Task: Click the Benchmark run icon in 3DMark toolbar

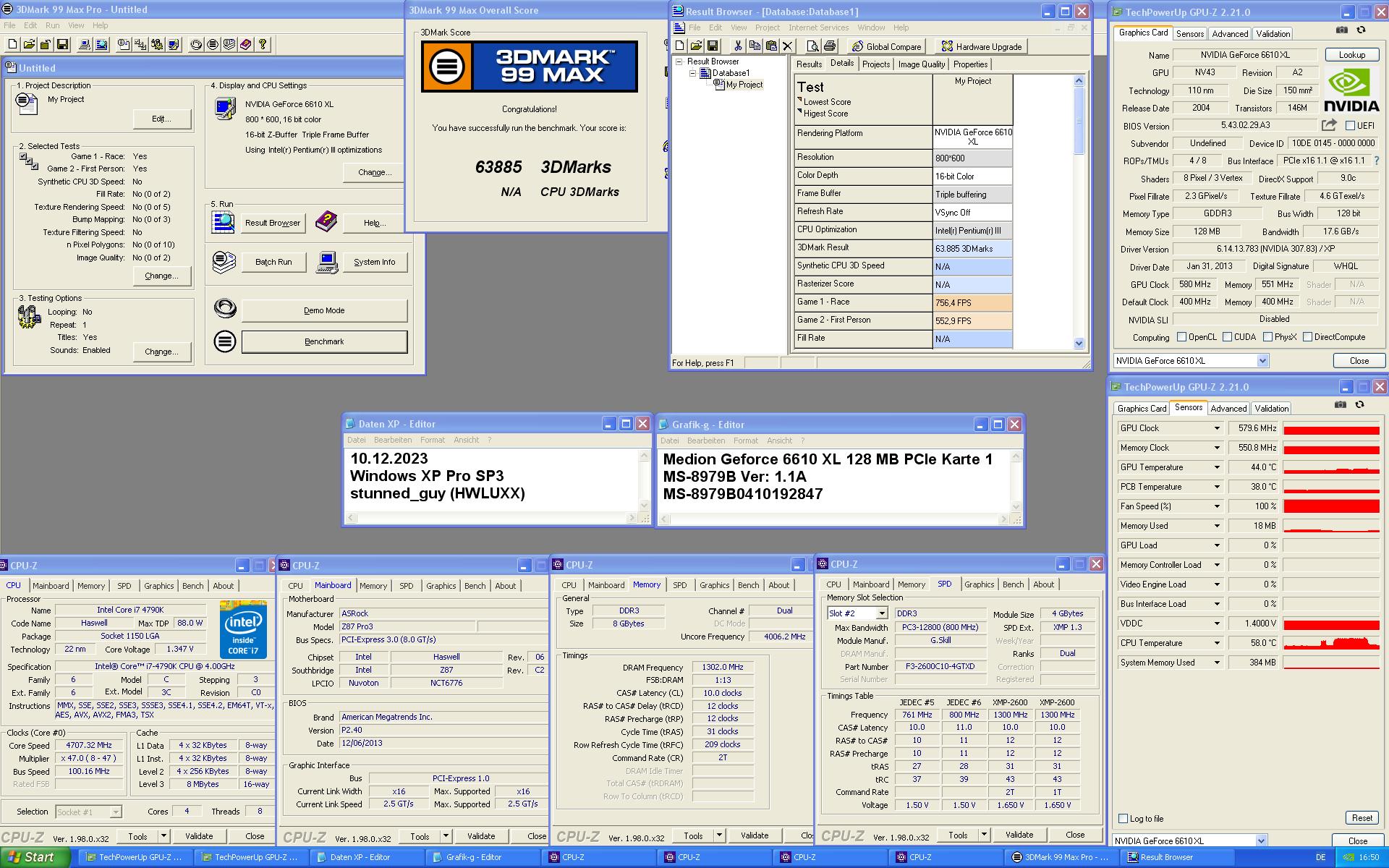Action: point(213,45)
